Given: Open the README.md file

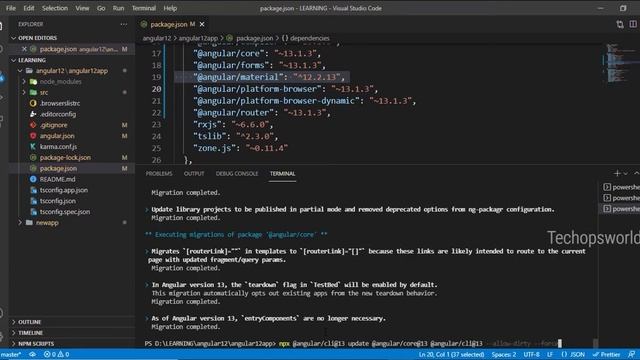Looking at the screenshot, I should point(57,179).
